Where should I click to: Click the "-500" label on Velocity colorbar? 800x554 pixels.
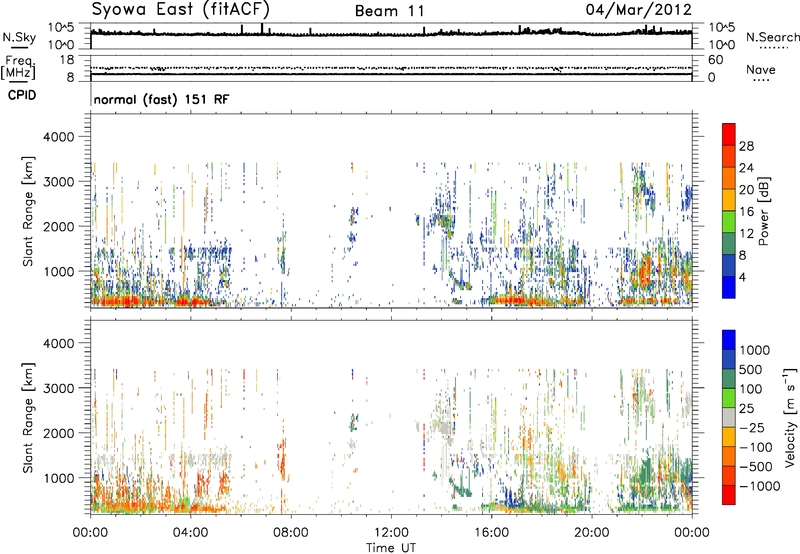(x=756, y=467)
